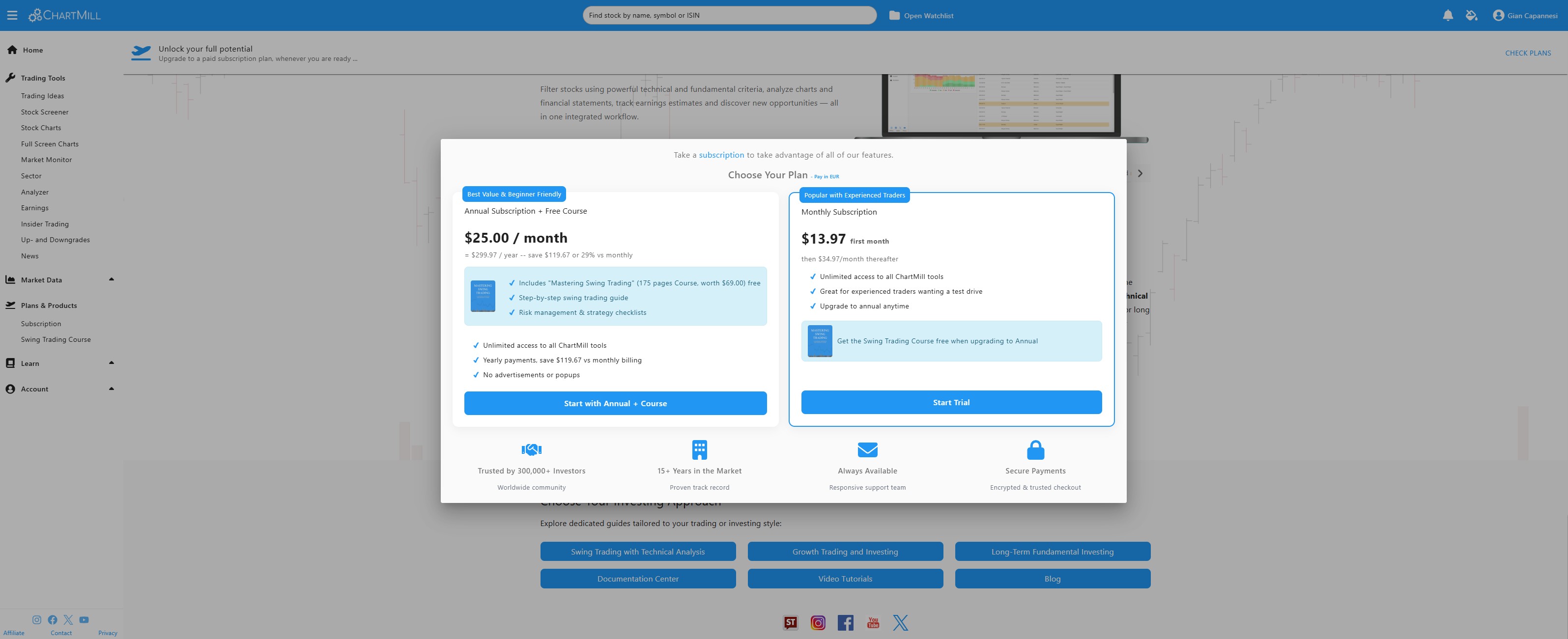
Task: Click the handshake Trusted Investors icon
Action: [x=531, y=449]
